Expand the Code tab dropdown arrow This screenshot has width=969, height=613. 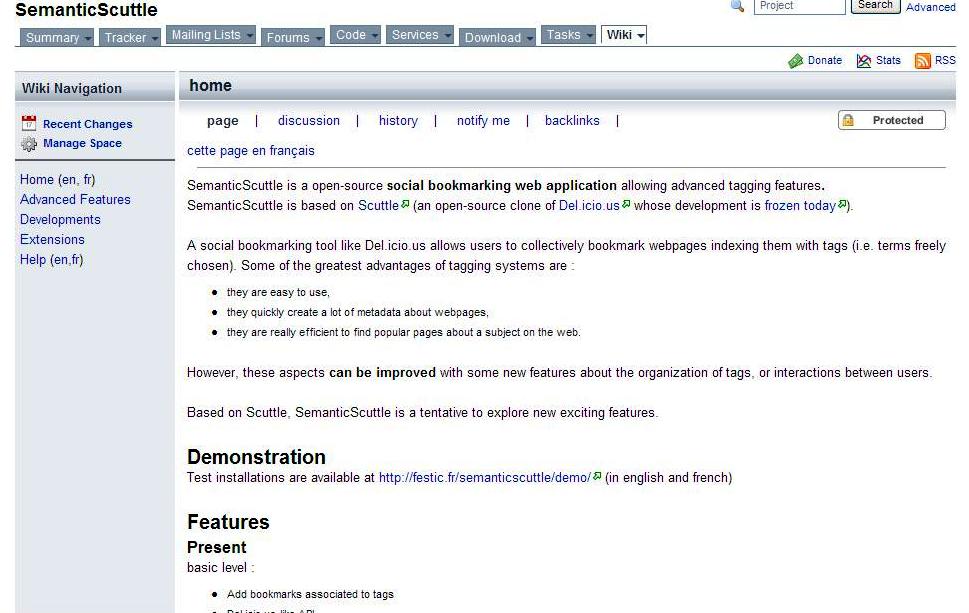pyautogui.click(x=374, y=36)
